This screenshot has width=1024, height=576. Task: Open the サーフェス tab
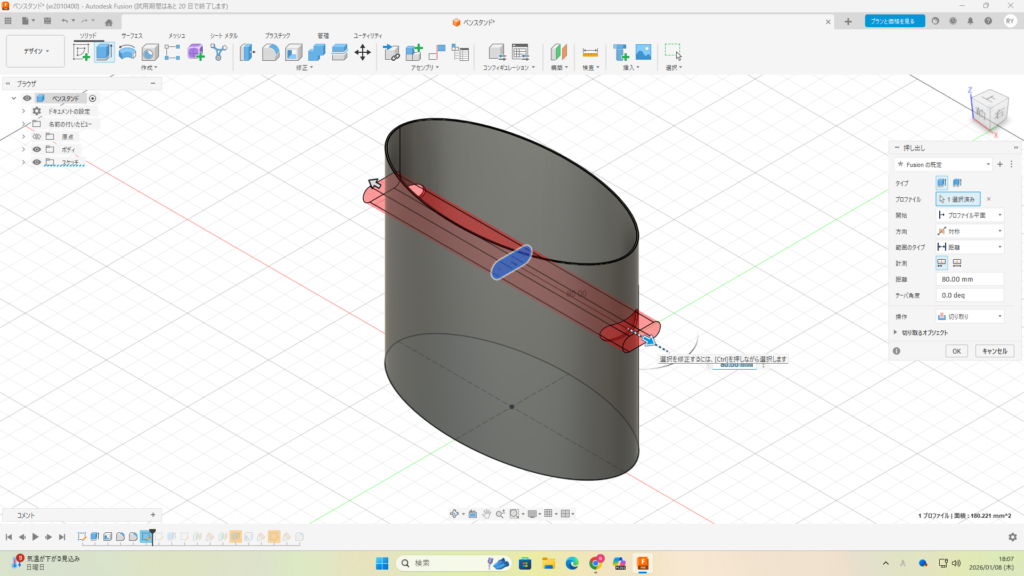pos(132,35)
